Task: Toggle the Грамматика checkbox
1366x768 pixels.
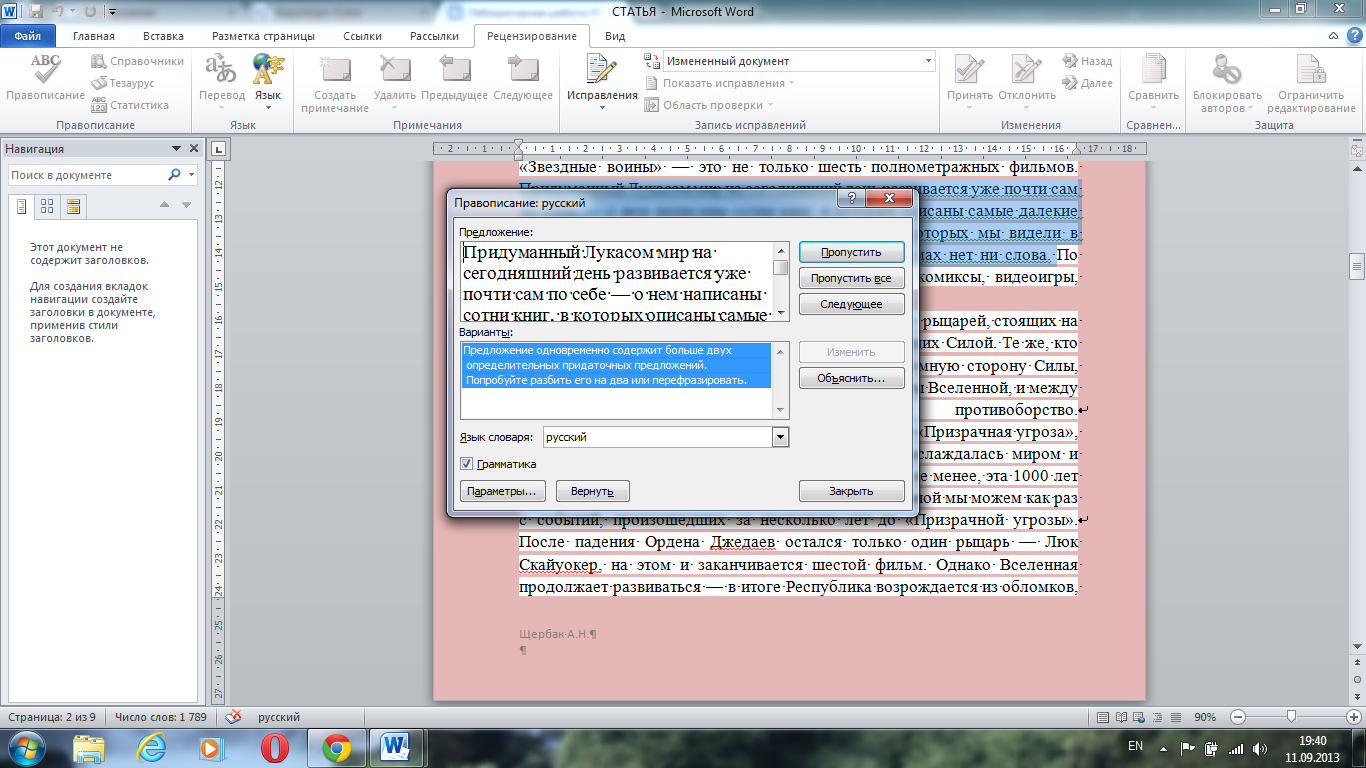Action: point(467,464)
